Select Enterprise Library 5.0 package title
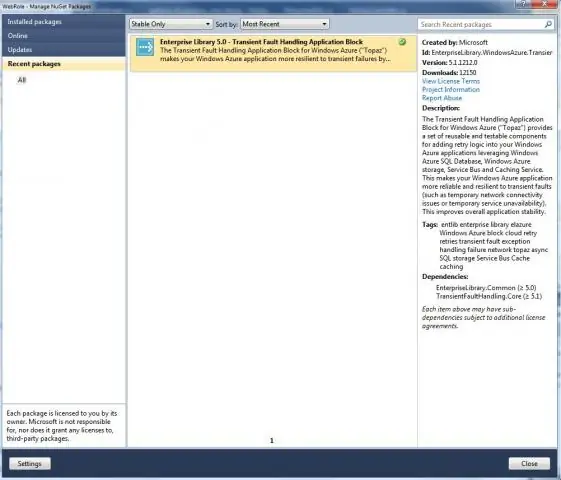This screenshot has height=480, width=561. pos(261,42)
